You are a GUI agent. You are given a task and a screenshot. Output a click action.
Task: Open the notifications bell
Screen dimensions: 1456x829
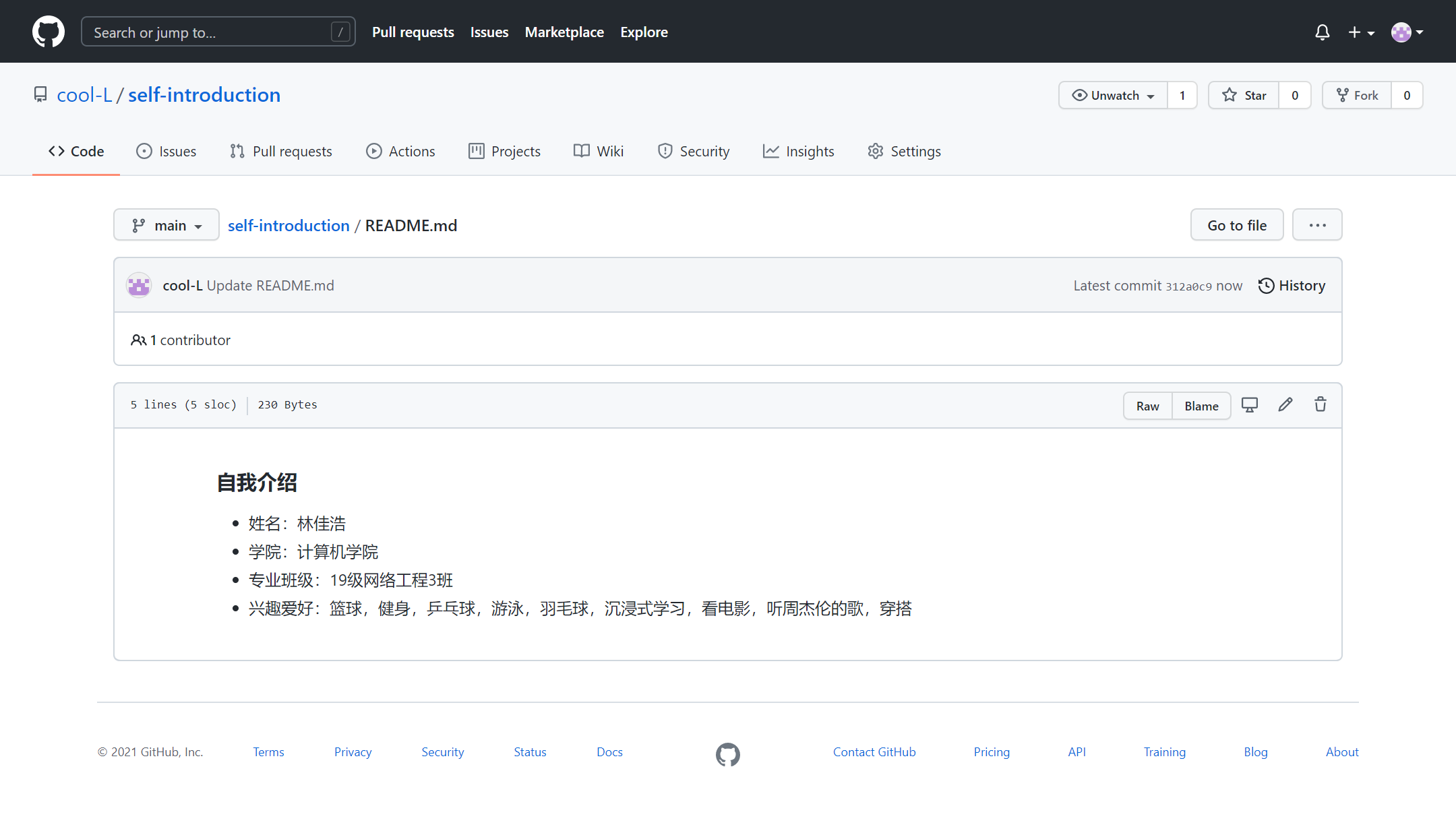click(x=1322, y=32)
